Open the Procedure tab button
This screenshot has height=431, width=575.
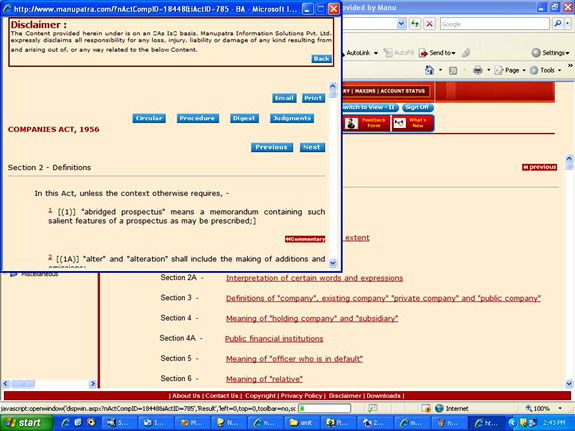pos(198,118)
